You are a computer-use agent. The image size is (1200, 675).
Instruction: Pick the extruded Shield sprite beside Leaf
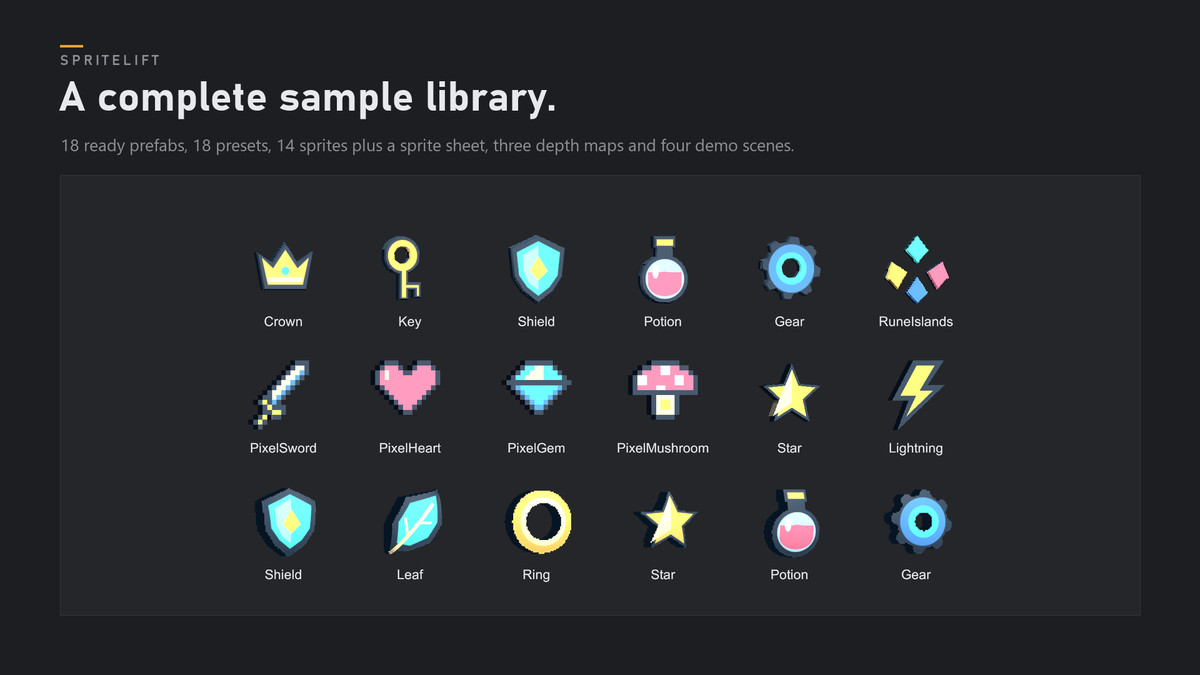(x=284, y=522)
